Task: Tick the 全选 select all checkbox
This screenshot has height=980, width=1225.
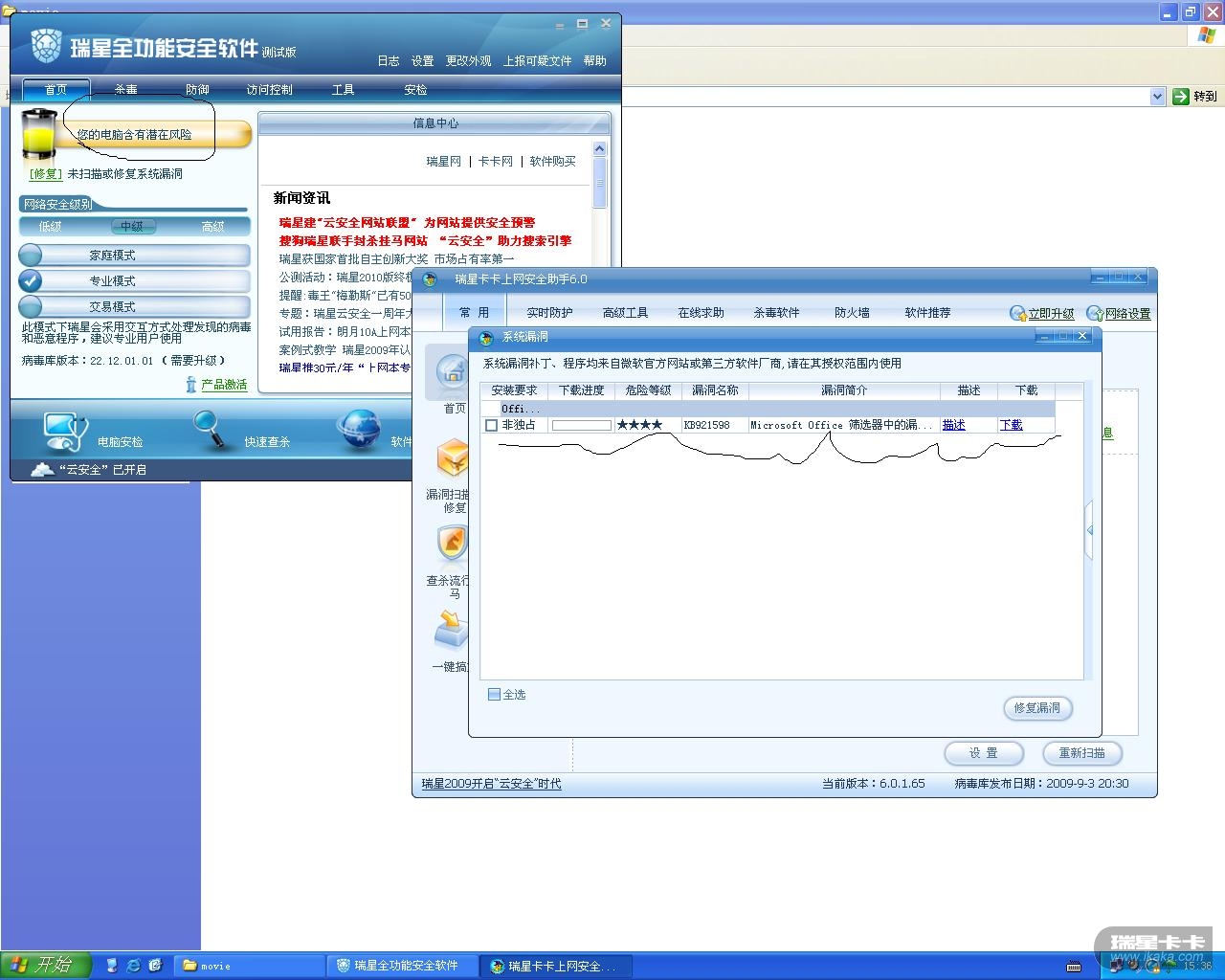Action: (x=494, y=695)
